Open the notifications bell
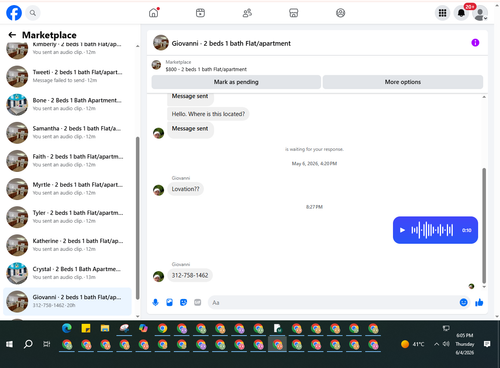 pyautogui.click(x=461, y=13)
